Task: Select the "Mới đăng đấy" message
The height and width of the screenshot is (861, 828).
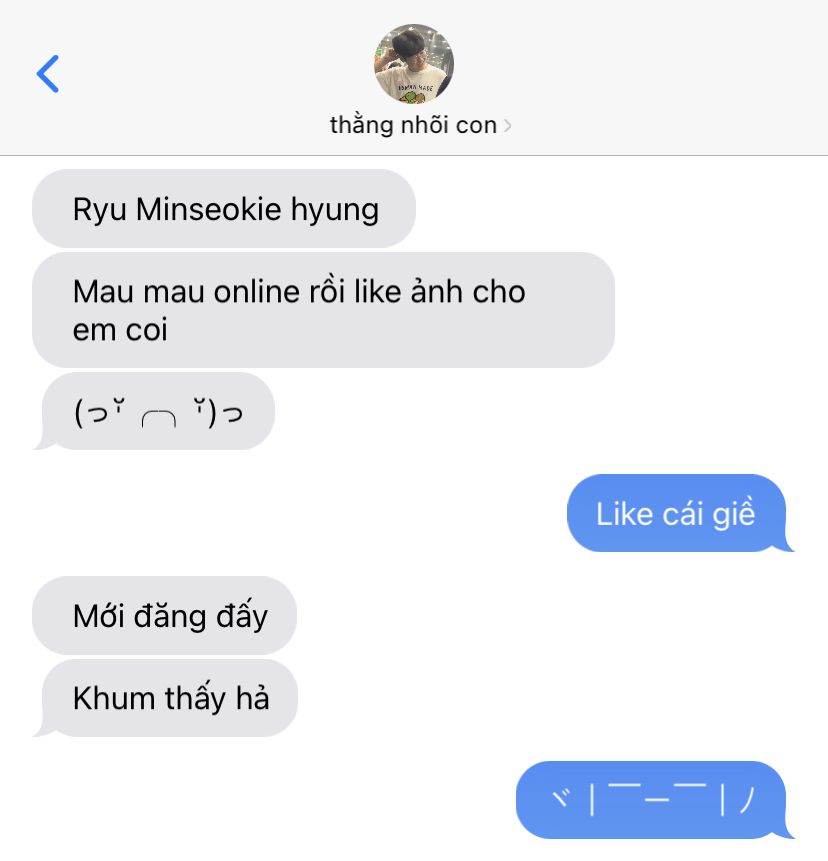Action: pyautogui.click(x=165, y=616)
